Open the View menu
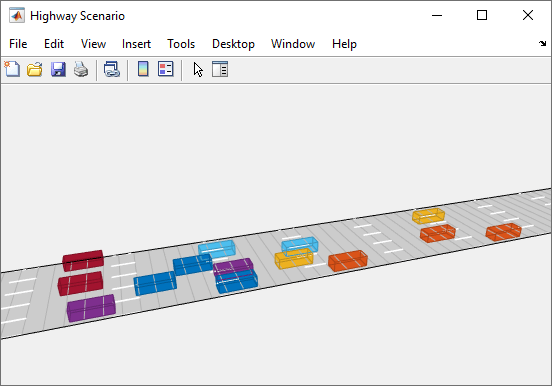552x386 pixels. pos(93,44)
